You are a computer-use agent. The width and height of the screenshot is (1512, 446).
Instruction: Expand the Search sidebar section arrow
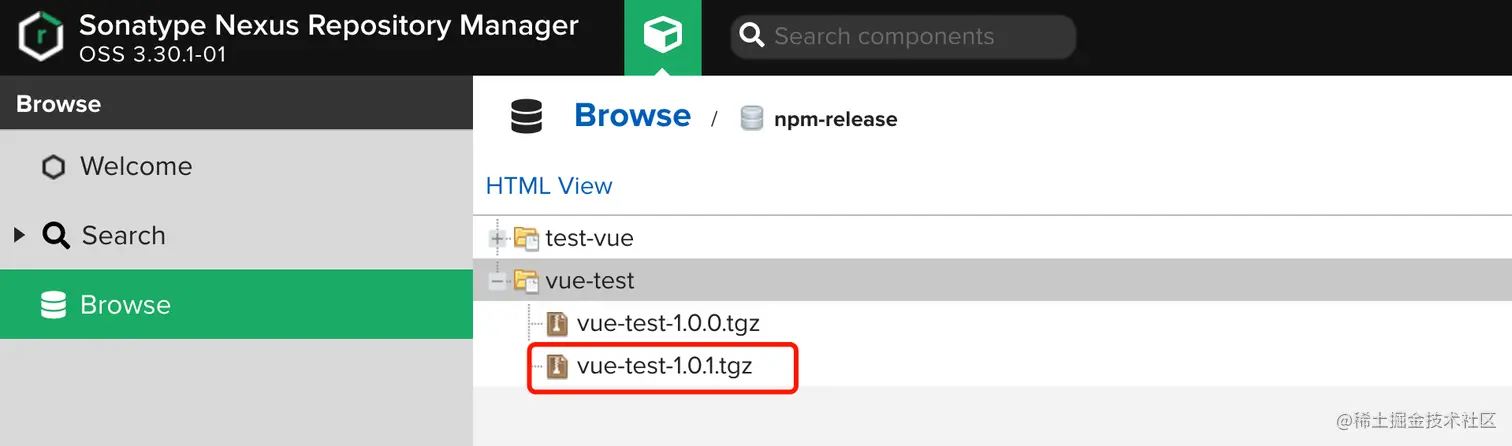19,236
